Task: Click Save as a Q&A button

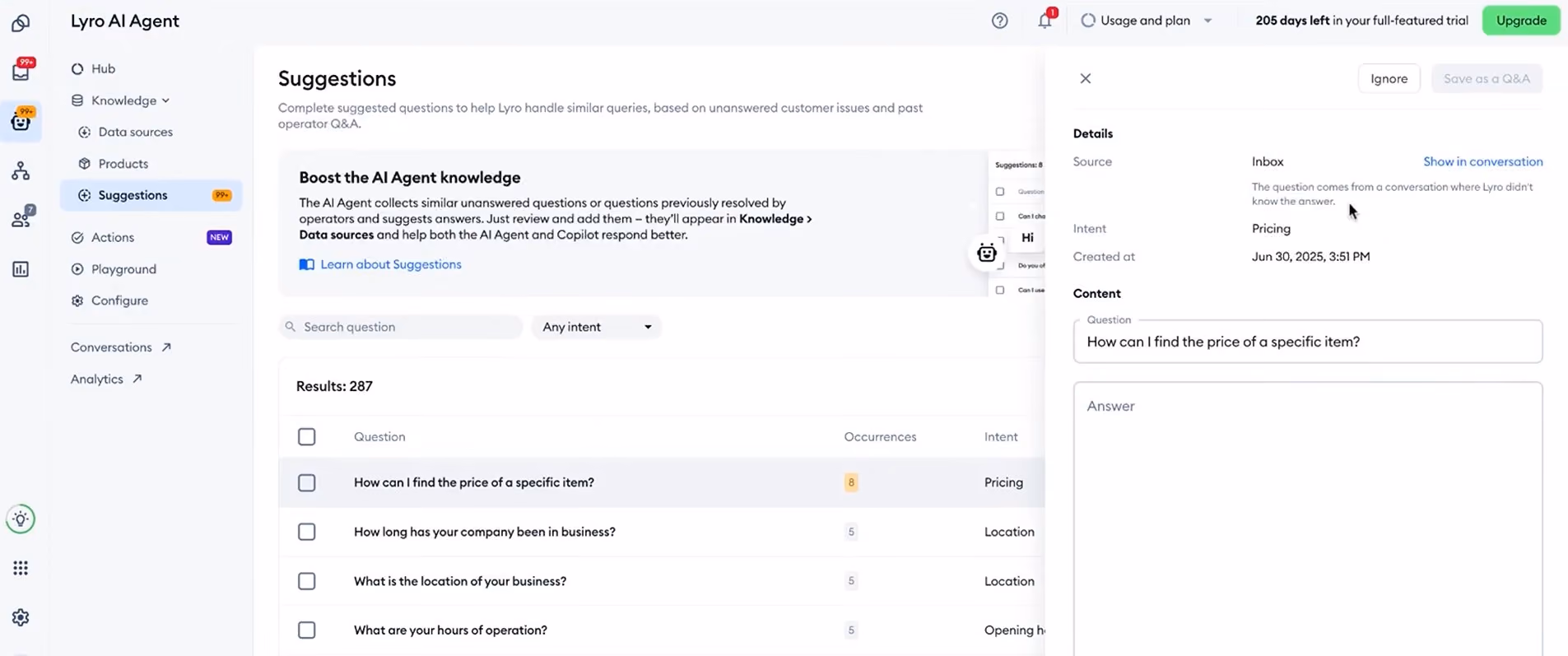Action: (x=1487, y=78)
